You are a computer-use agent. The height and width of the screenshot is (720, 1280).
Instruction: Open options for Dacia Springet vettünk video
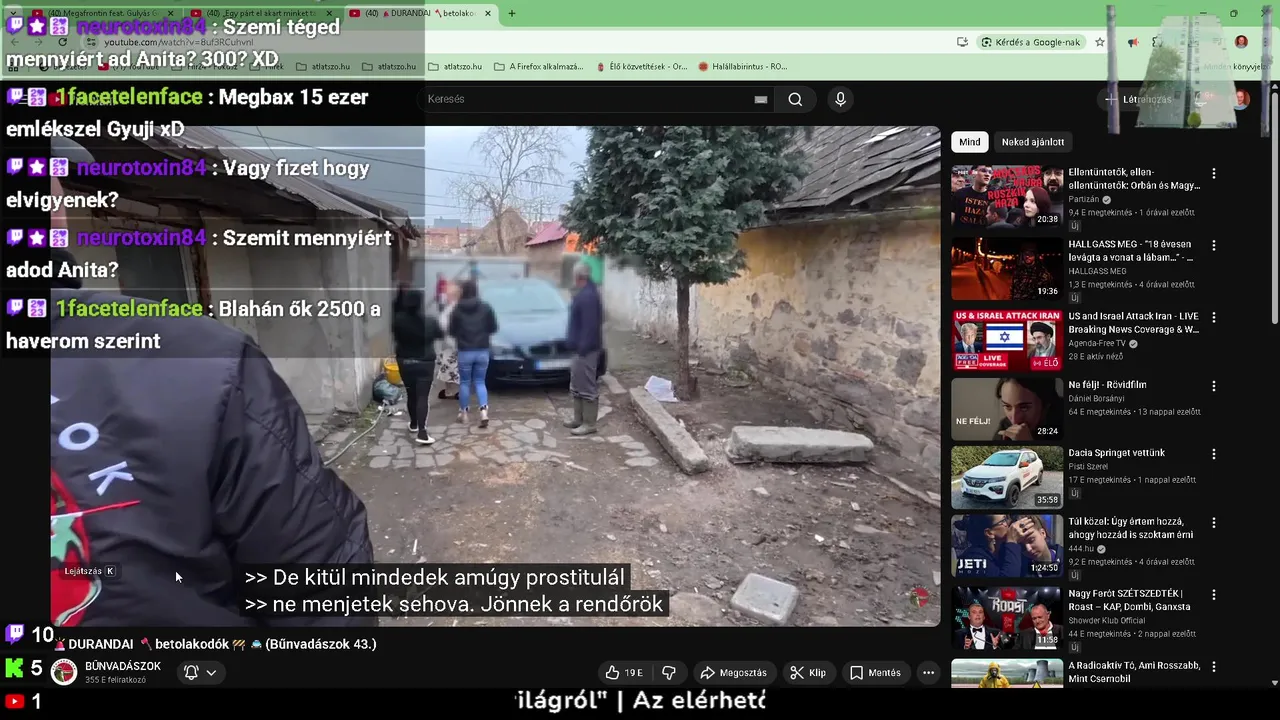point(1214,454)
